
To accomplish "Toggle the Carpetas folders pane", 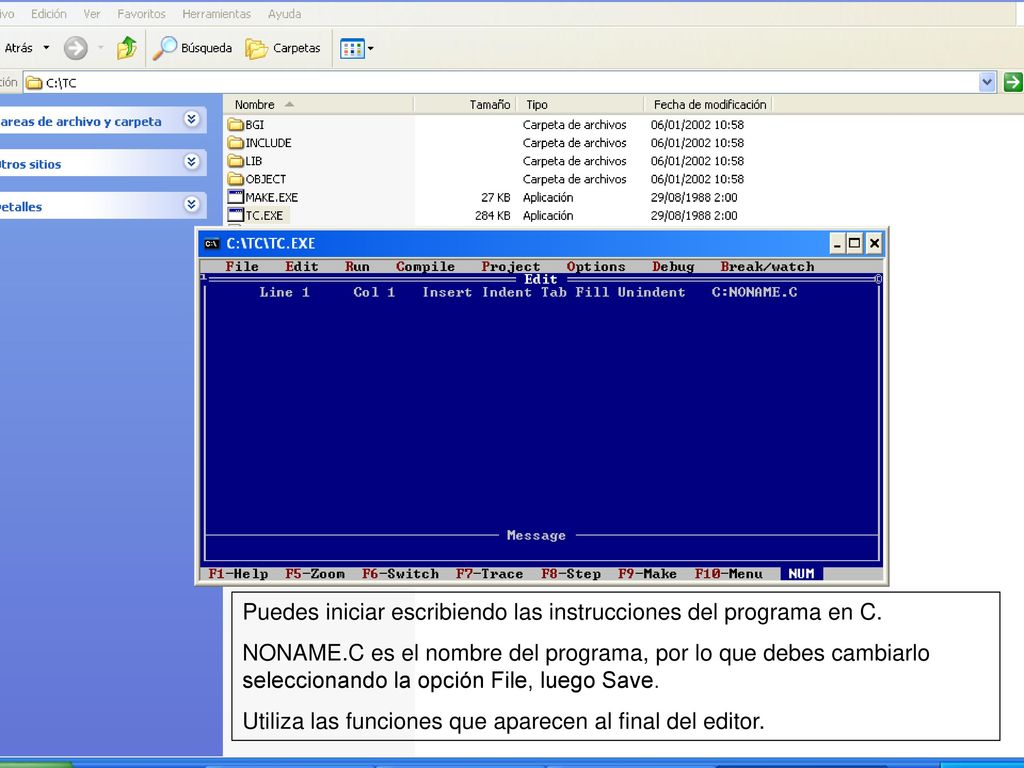I will point(283,48).
